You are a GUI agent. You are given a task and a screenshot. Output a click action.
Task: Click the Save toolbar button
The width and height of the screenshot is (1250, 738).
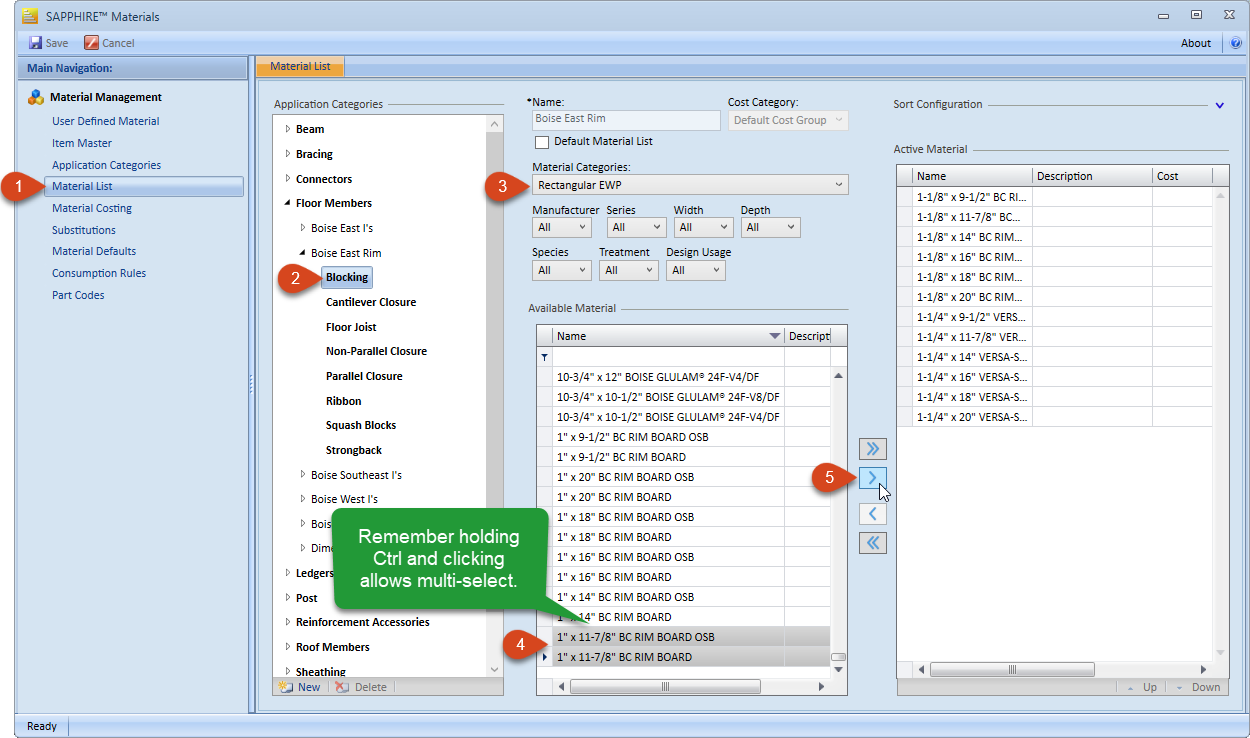(x=49, y=43)
